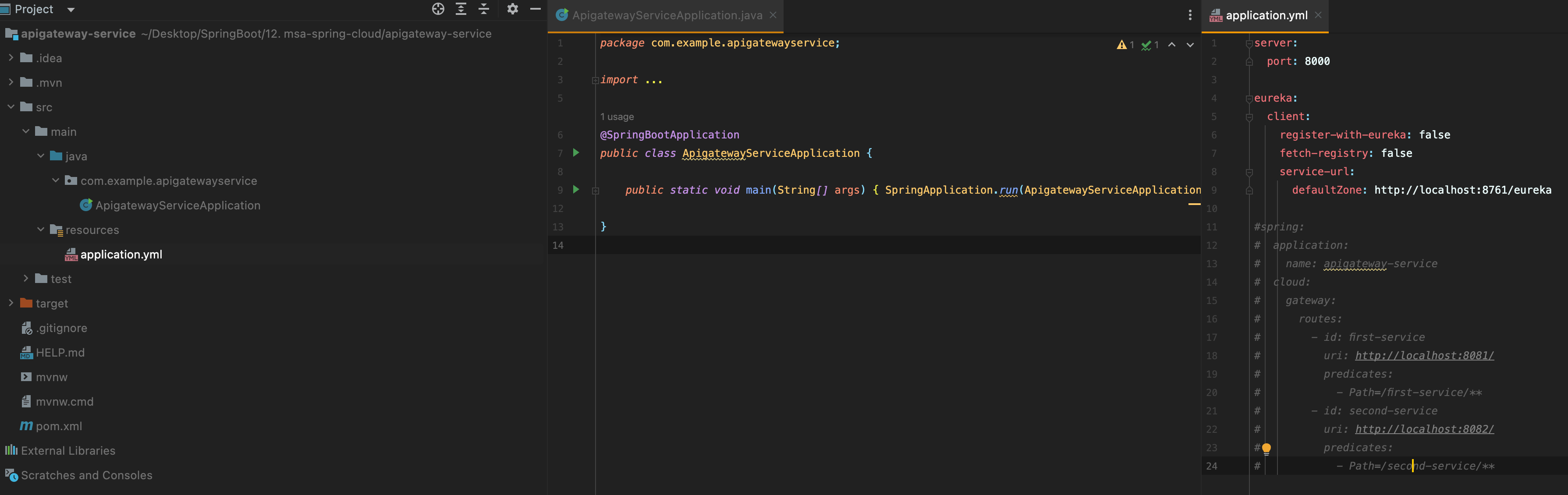Click the green typo checkmark indicator
The width and height of the screenshot is (1568, 495).
1149,45
